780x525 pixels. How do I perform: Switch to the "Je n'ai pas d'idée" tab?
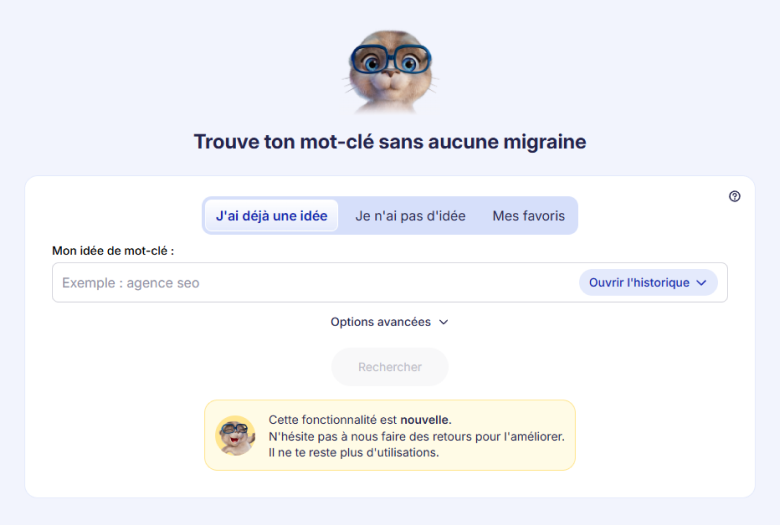410,216
